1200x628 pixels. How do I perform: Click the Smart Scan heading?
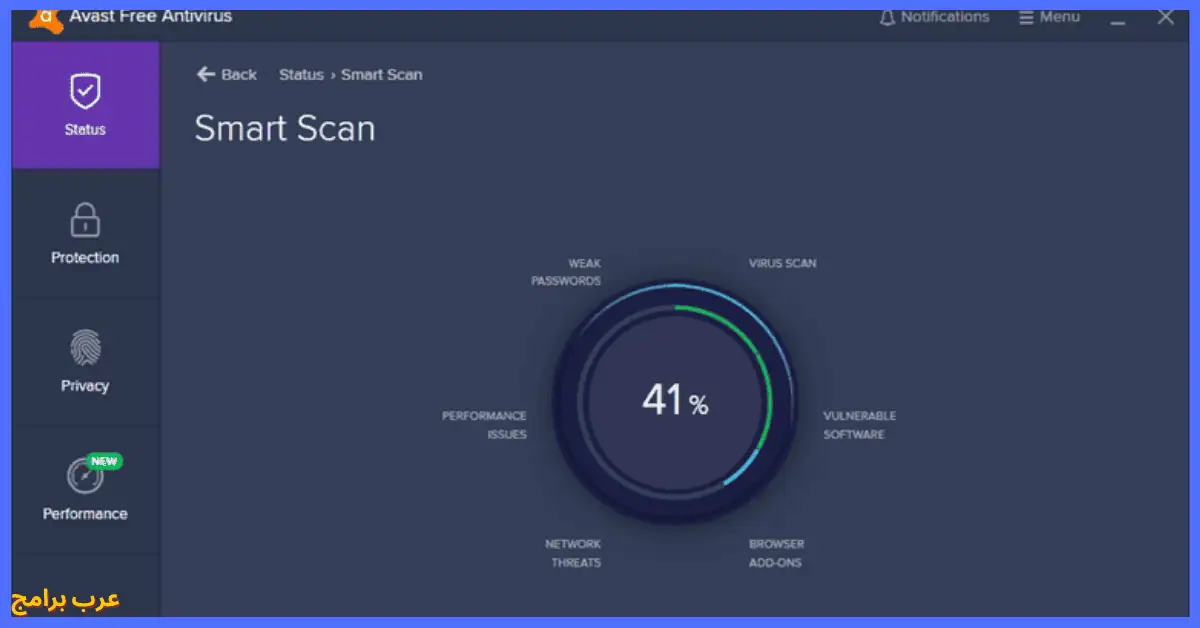coord(285,128)
